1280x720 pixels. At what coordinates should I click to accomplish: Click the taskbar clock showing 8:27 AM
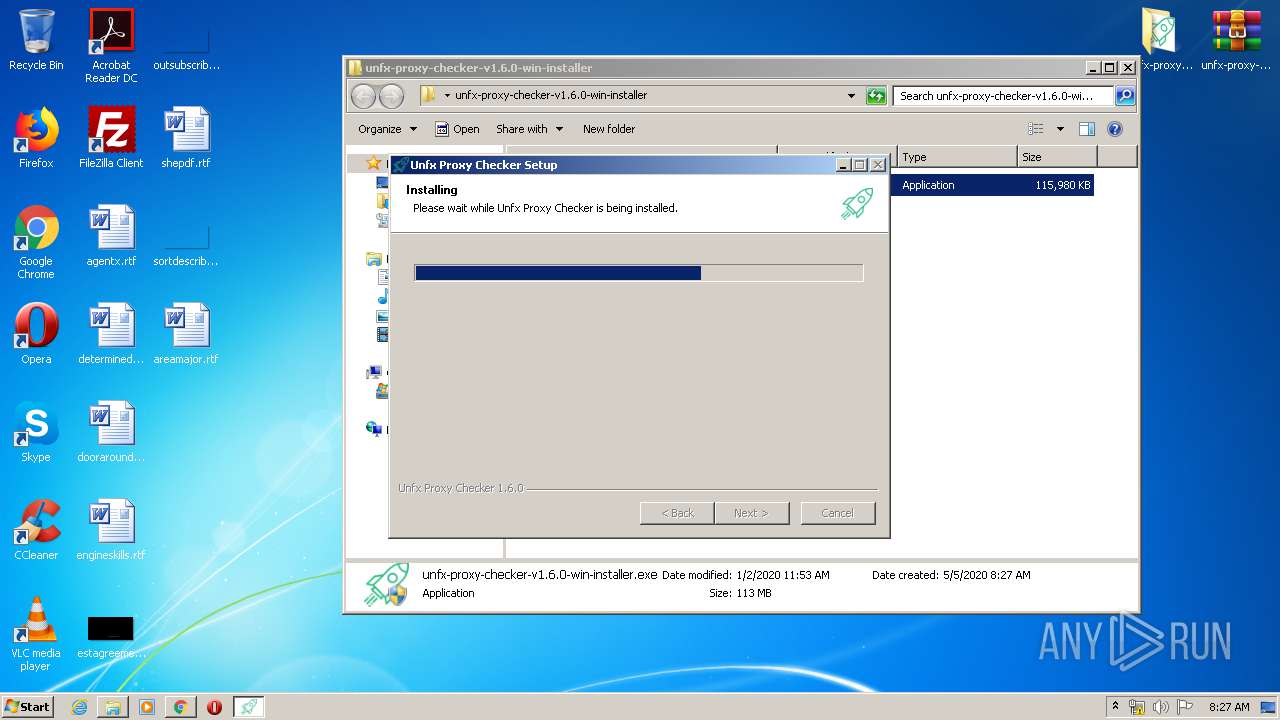pyautogui.click(x=1229, y=707)
